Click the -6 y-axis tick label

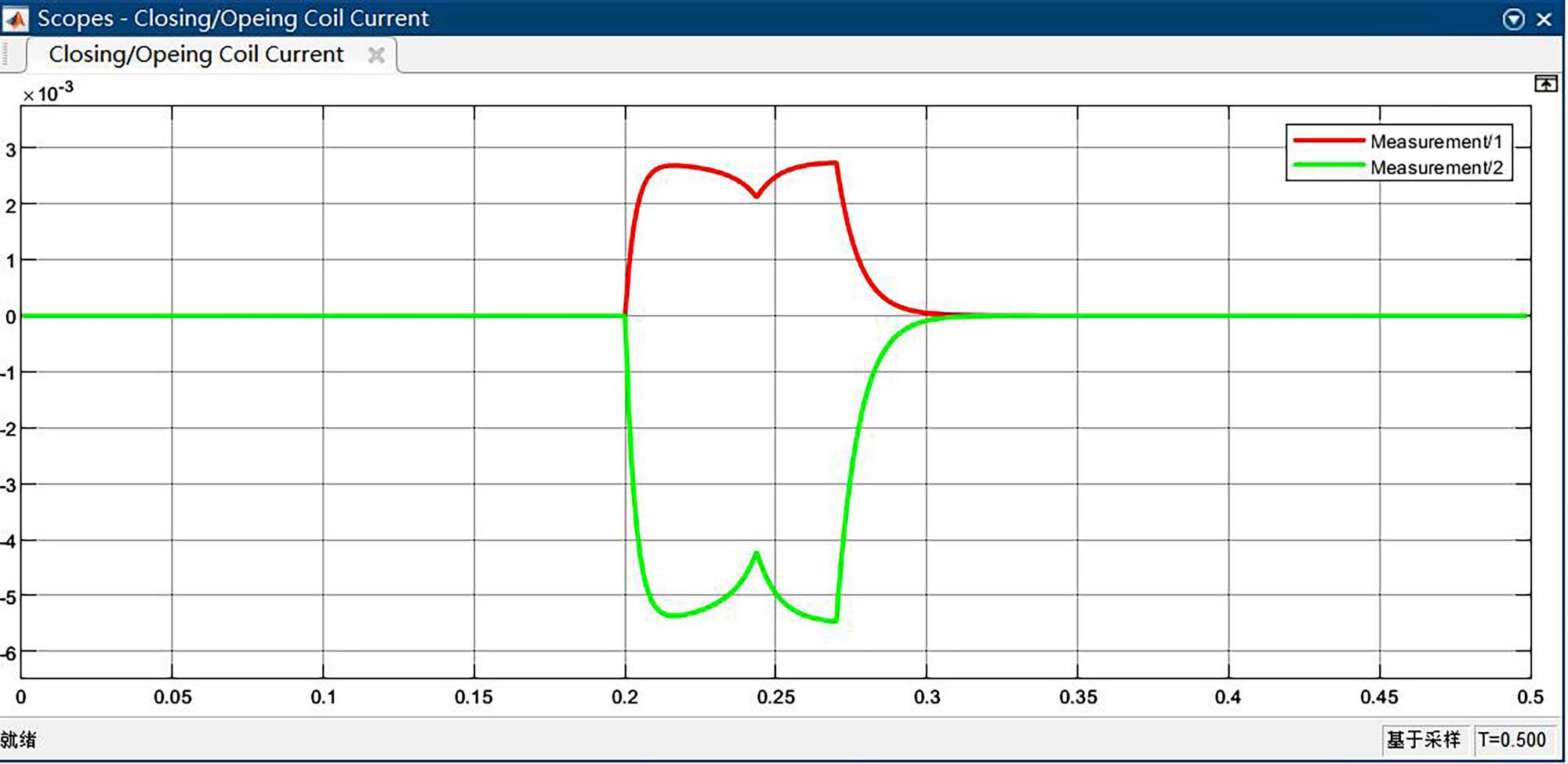tap(9, 654)
